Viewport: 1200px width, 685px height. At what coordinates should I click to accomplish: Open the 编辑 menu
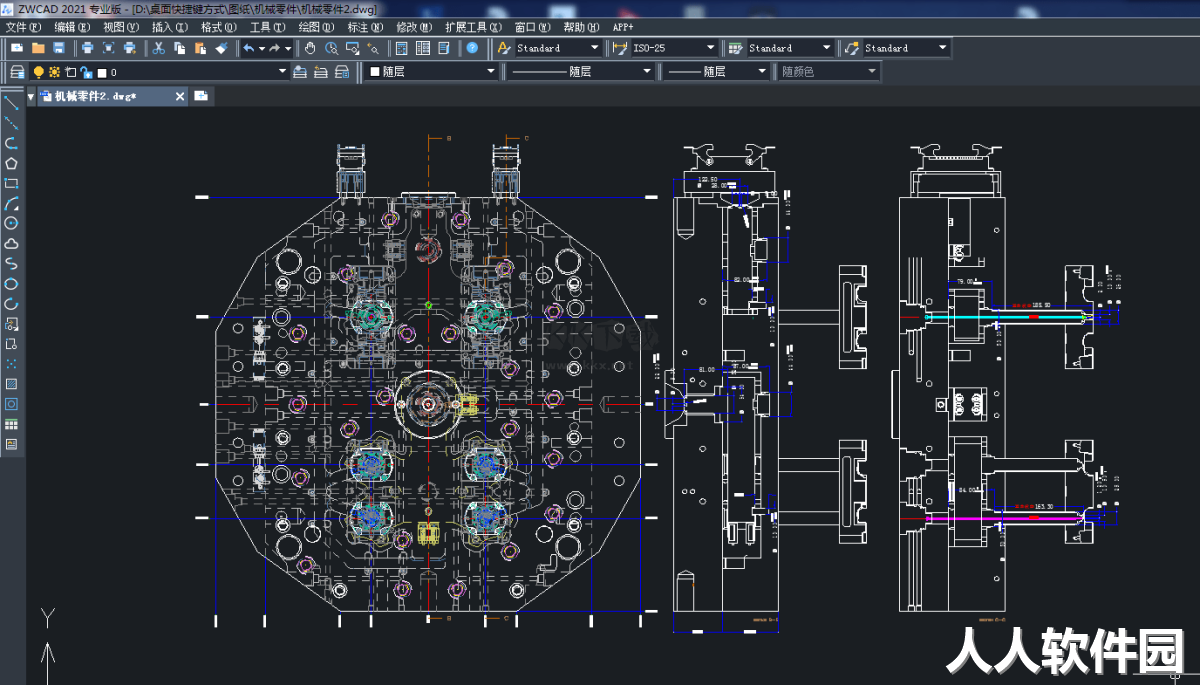tap(71, 27)
